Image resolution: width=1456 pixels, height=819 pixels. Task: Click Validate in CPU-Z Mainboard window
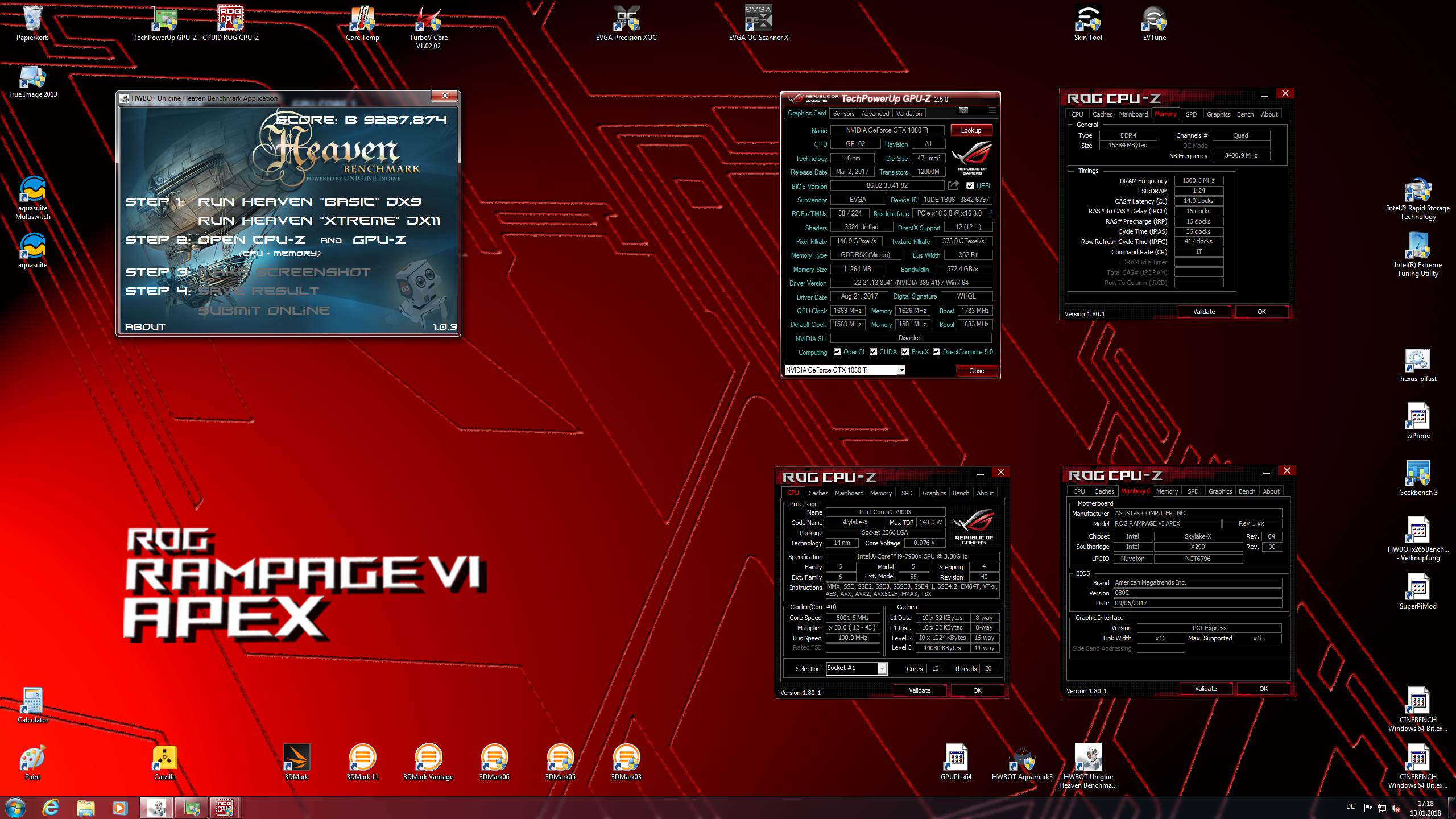pos(1205,689)
